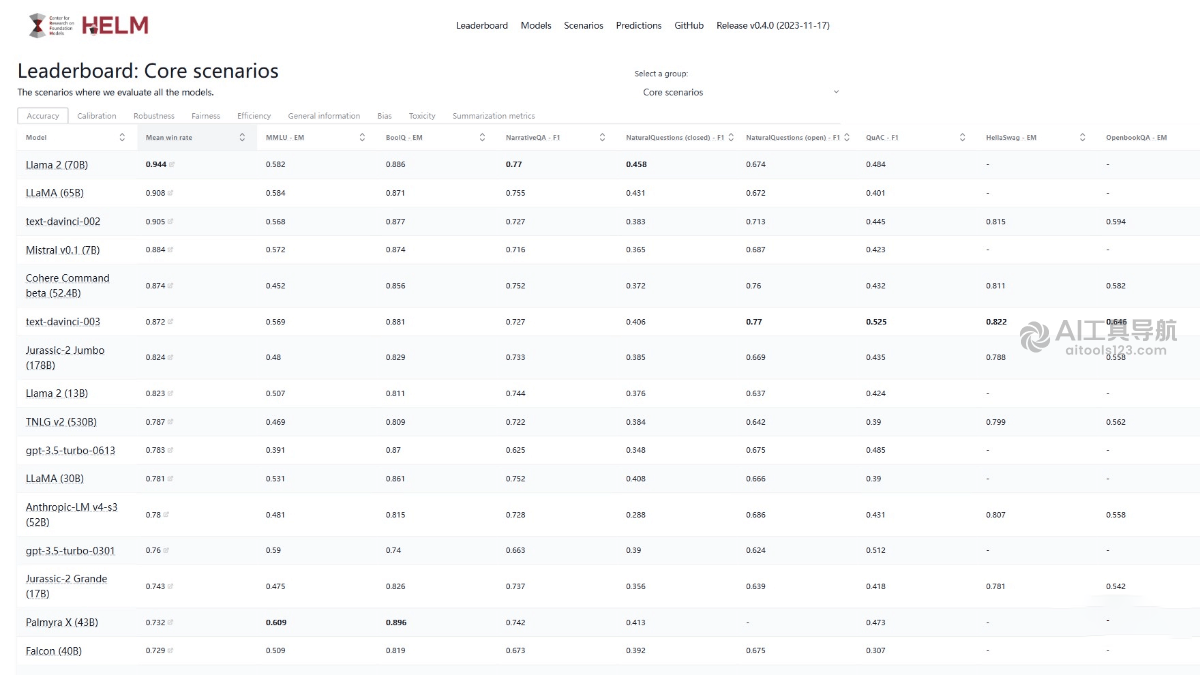Open the TNLG v2 (530B) model link

tap(61, 422)
